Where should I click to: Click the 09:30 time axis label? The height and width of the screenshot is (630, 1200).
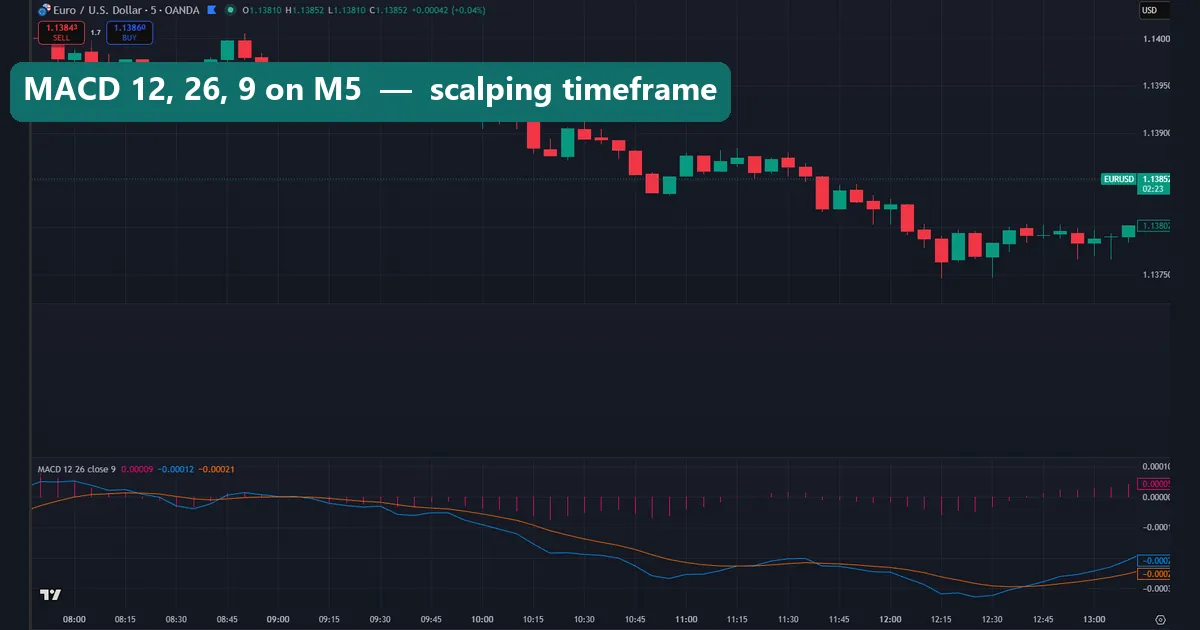coord(380,619)
